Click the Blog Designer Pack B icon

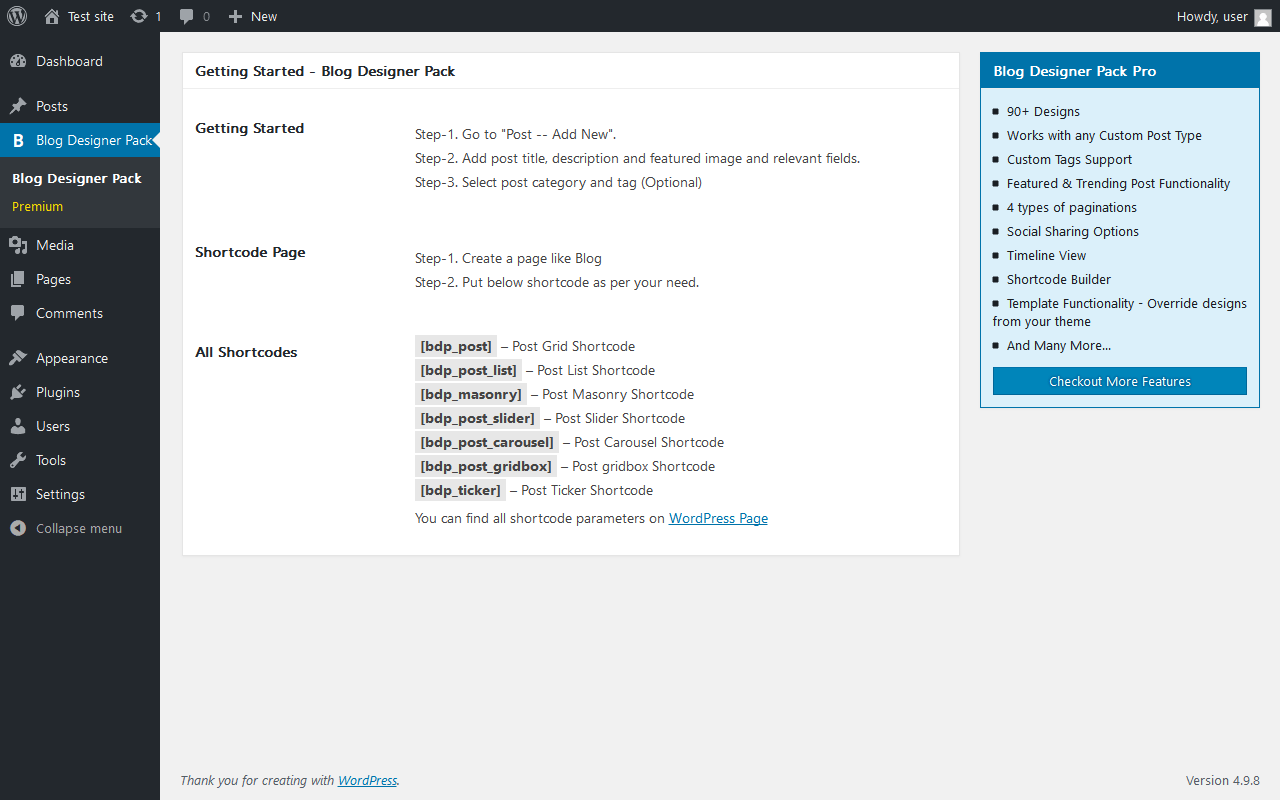(x=18, y=141)
